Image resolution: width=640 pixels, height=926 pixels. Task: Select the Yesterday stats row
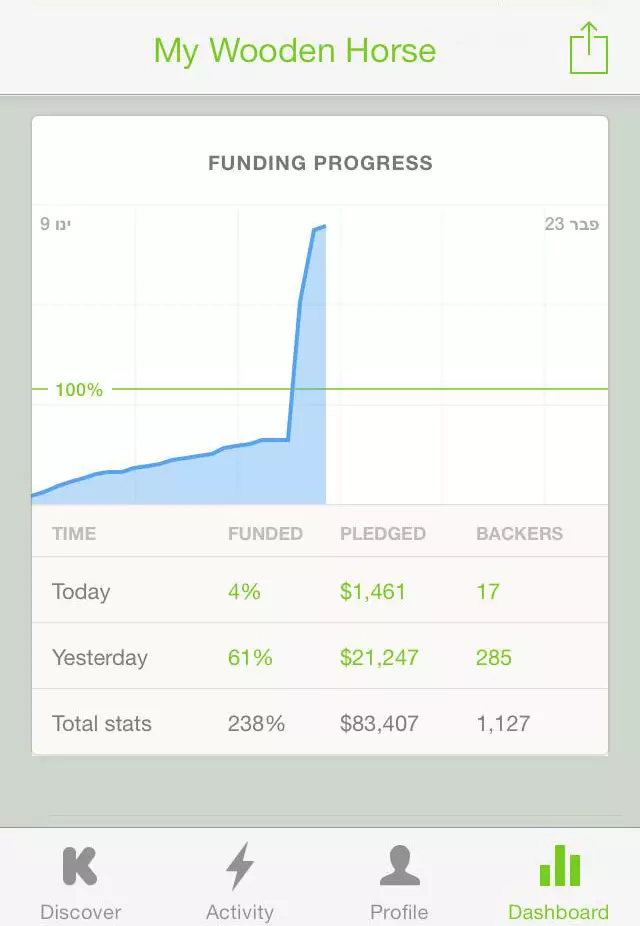click(x=320, y=656)
